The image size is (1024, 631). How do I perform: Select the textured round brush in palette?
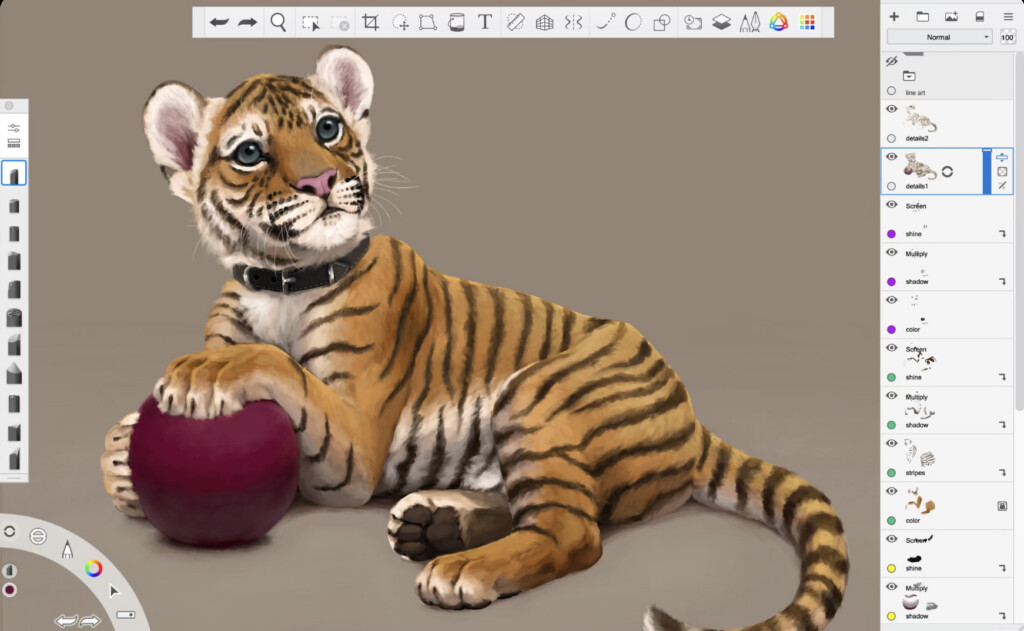14,318
